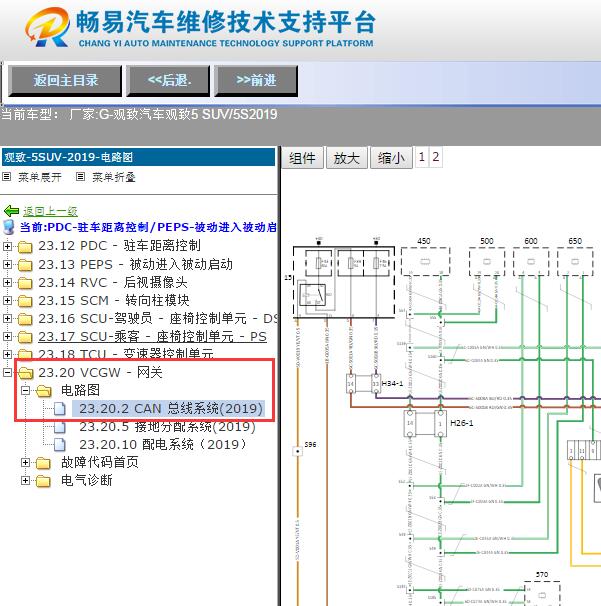The width and height of the screenshot is (601, 606).
Task: Zoom in with the 放大 button
Action: click(347, 158)
